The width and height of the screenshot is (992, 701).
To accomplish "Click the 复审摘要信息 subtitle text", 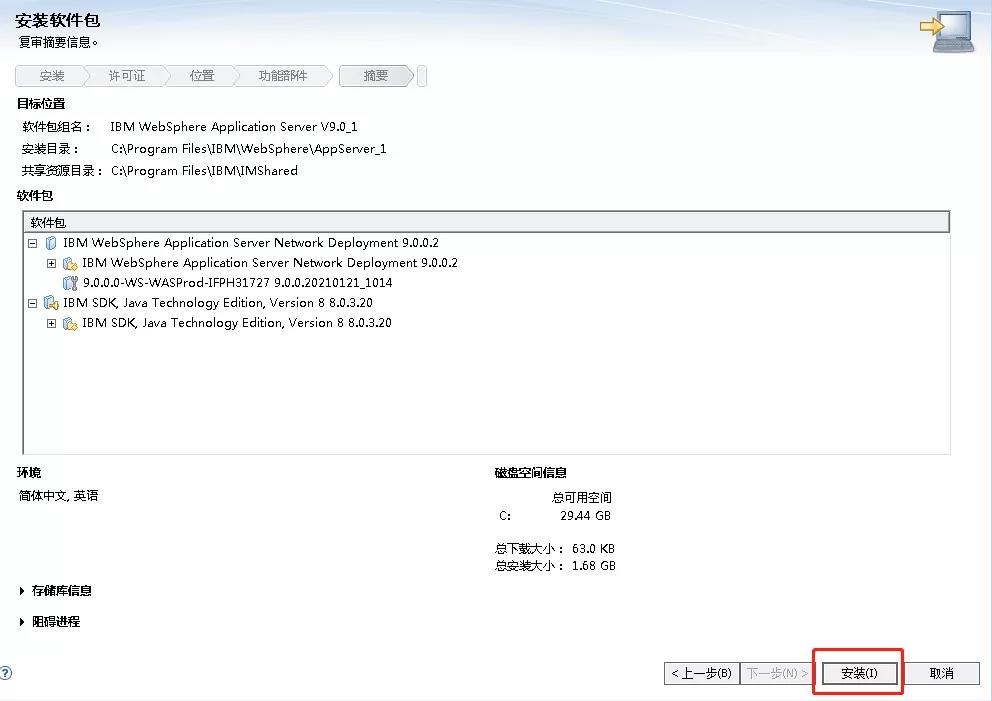I will pyautogui.click(x=58, y=42).
